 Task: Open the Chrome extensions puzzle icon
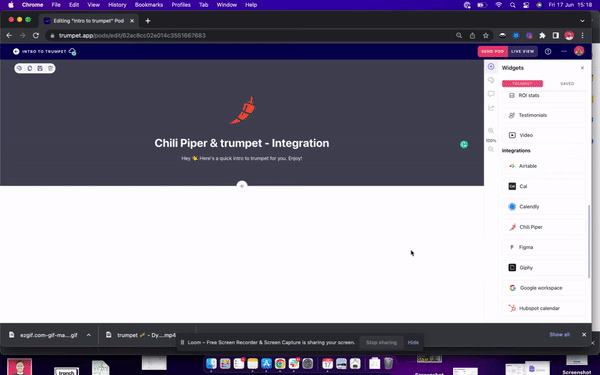[542, 35]
